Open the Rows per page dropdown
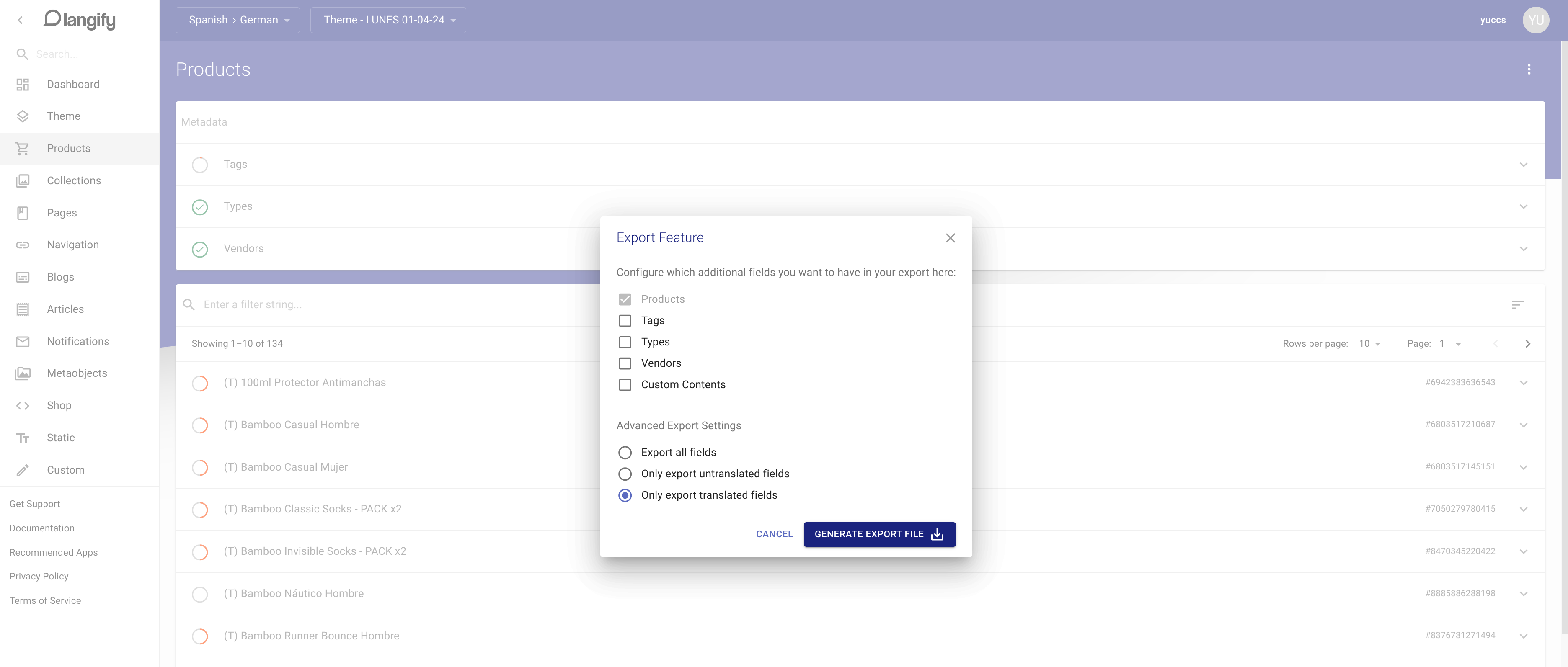The width and height of the screenshot is (1568, 667). coord(1369,344)
